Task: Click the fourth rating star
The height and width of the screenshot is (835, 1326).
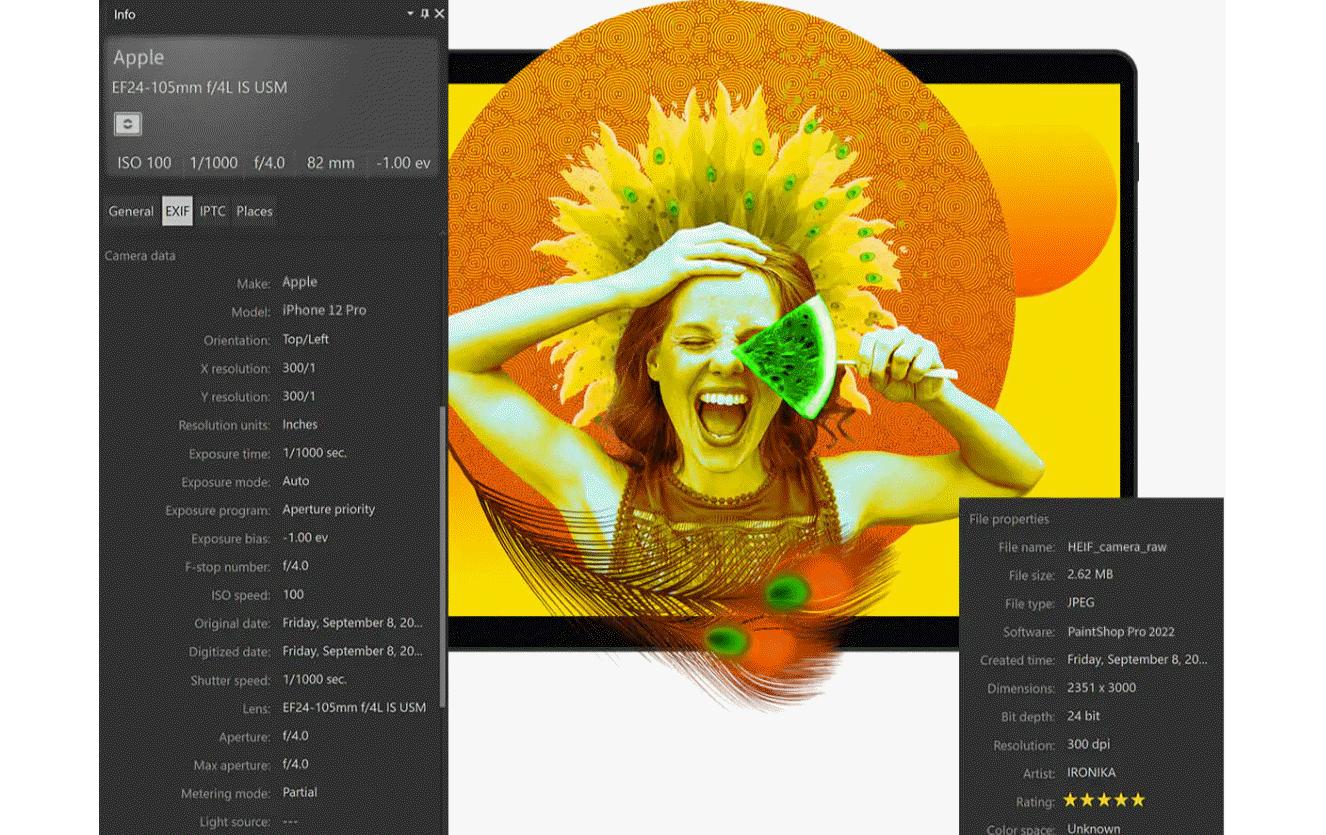Action: pyautogui.click(x=1121, y=800)
